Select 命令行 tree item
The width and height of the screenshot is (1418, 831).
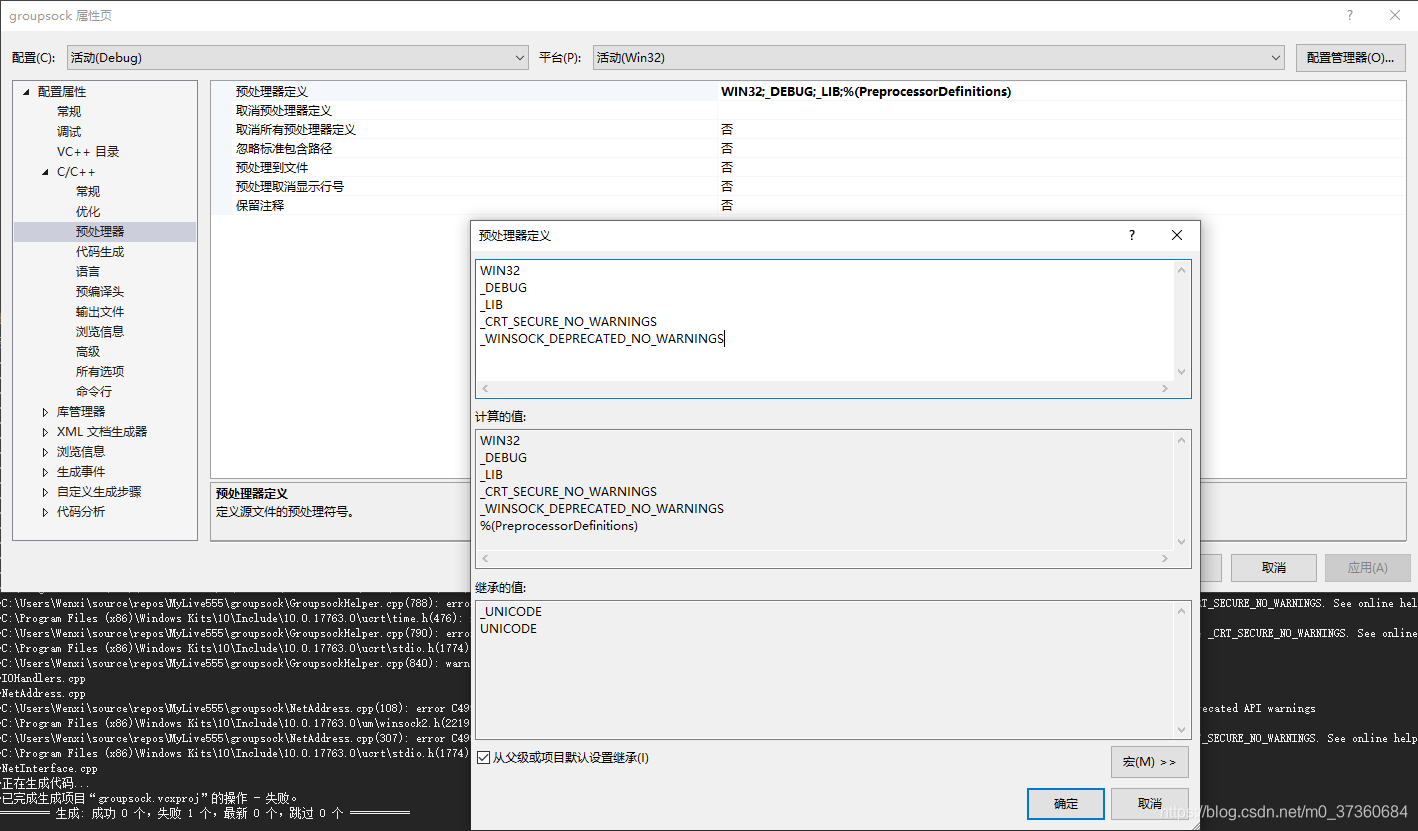click(94, 392)
